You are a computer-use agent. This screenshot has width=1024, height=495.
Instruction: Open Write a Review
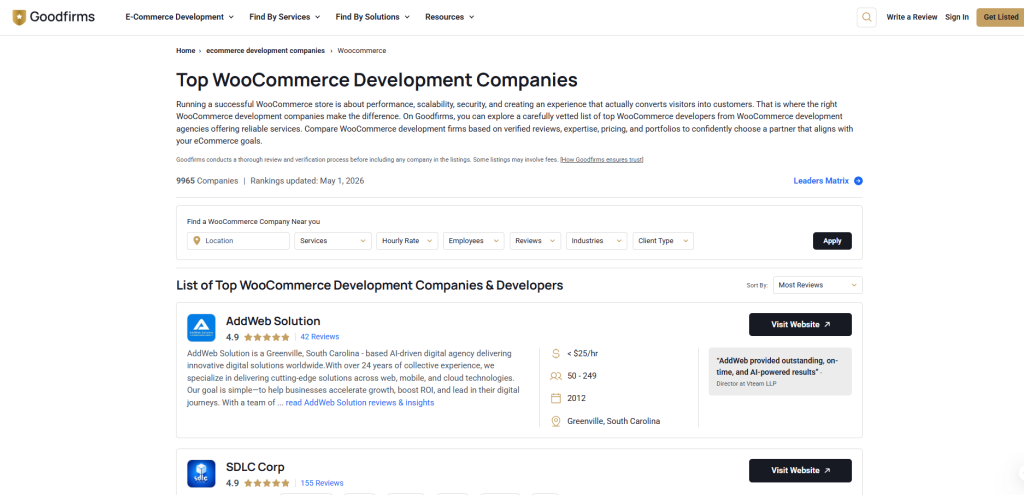(x=912, y=17)
